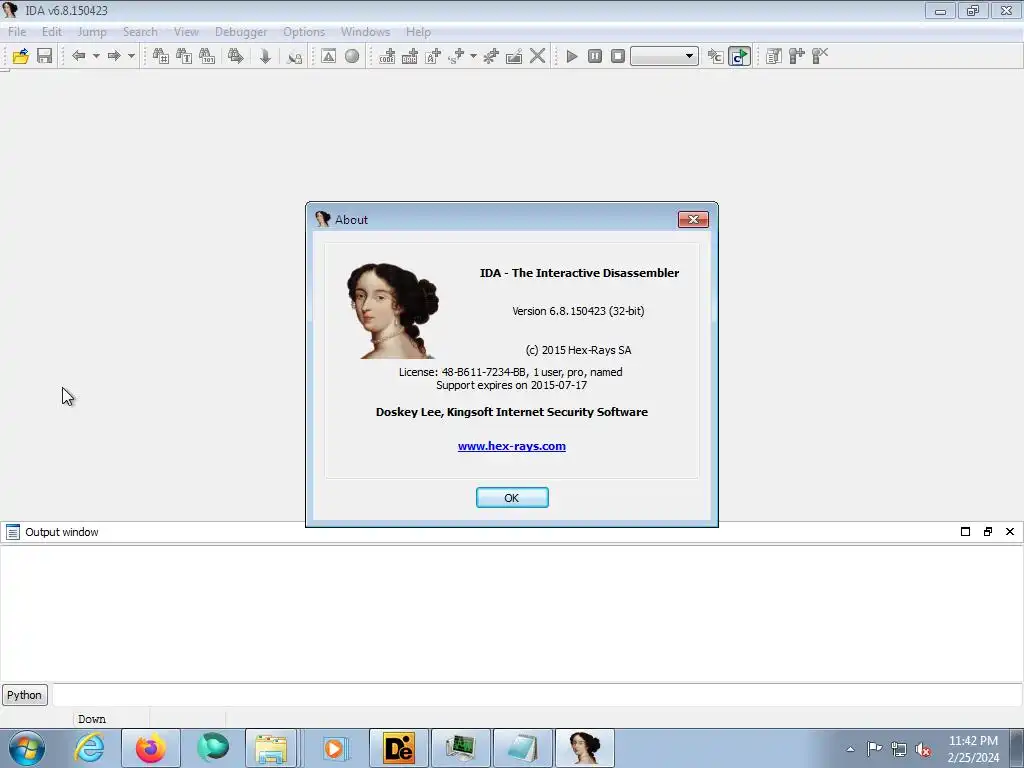Open the back-history dropdown arrow
Viewport: 1024px width, 768px height.
coord(96,56)
